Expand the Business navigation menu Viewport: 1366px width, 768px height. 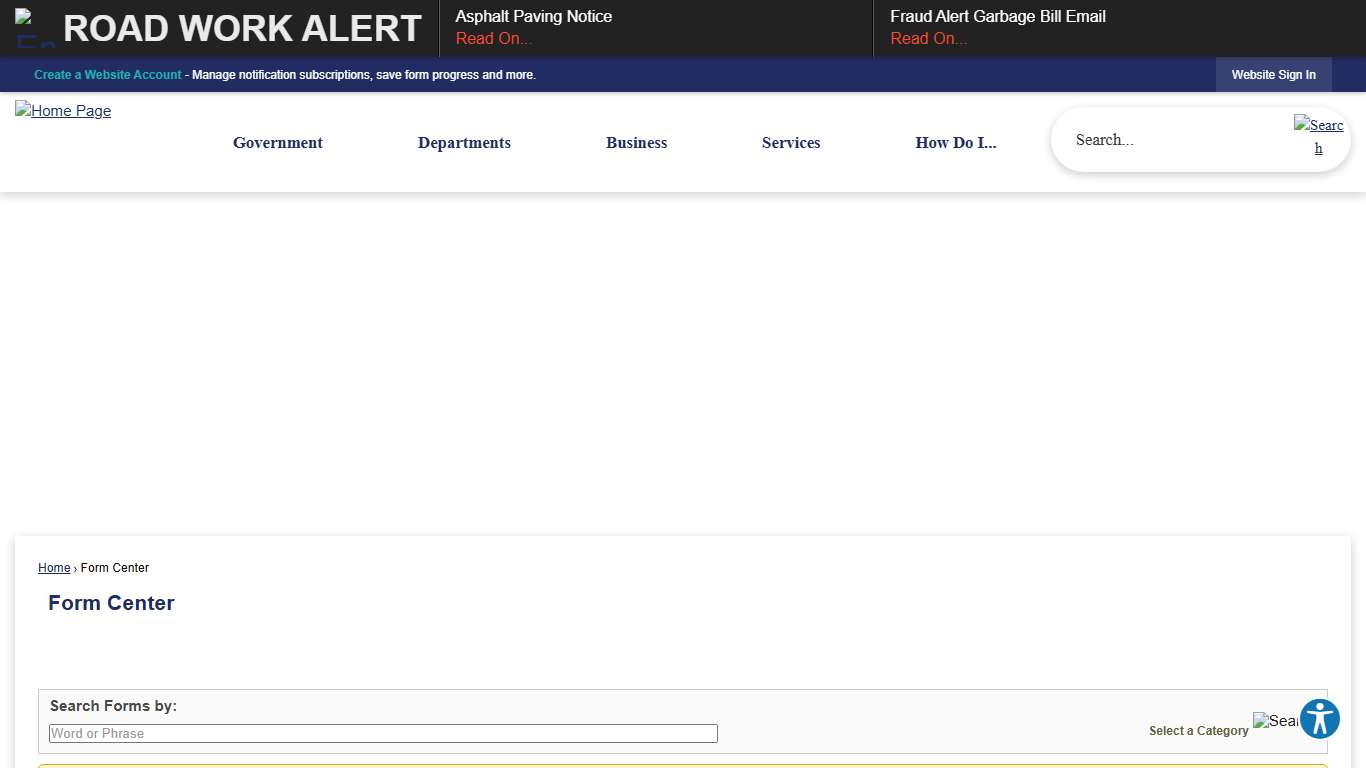click(636, 143)
